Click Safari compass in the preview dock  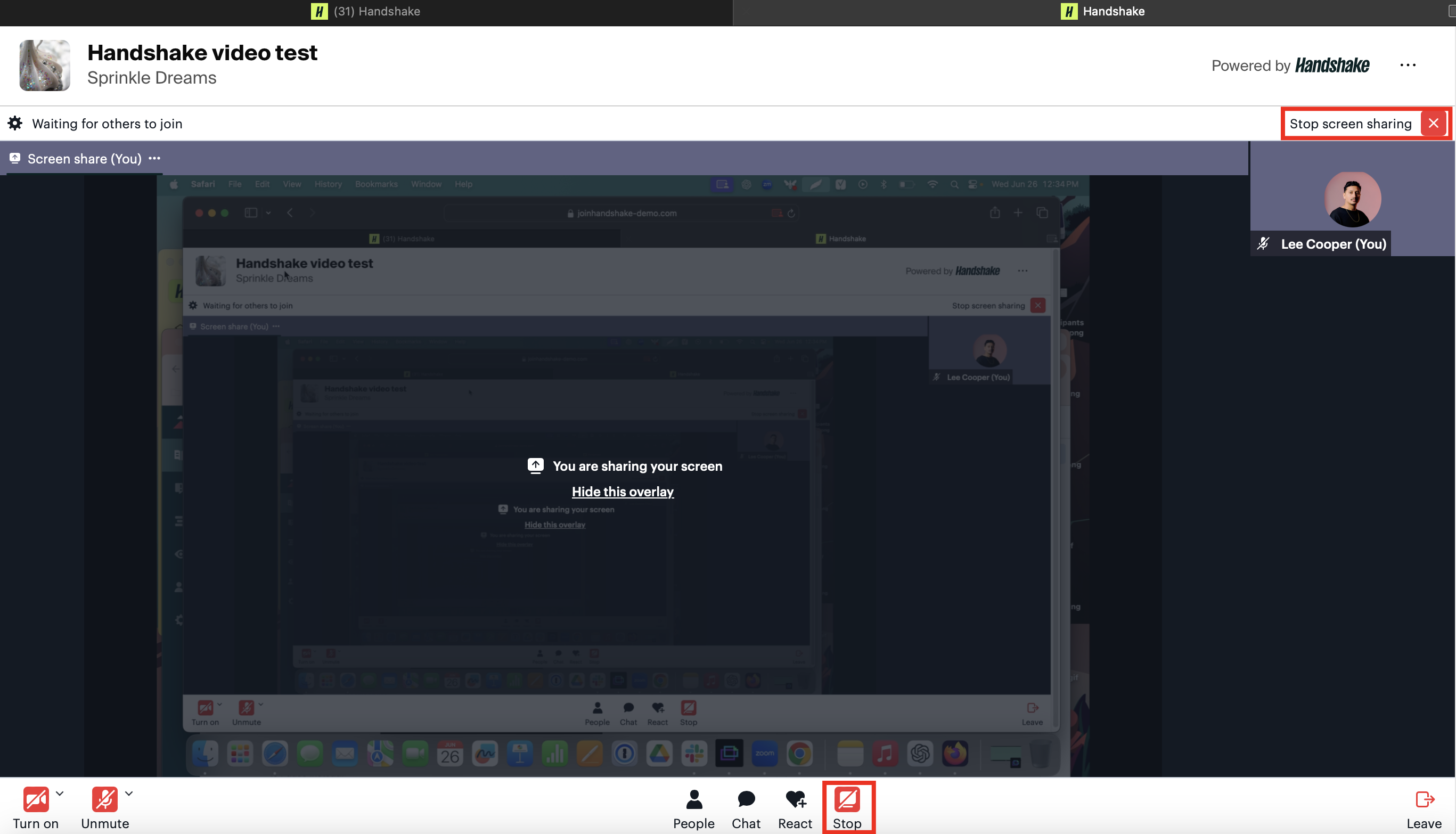click(x=275, y=754)
